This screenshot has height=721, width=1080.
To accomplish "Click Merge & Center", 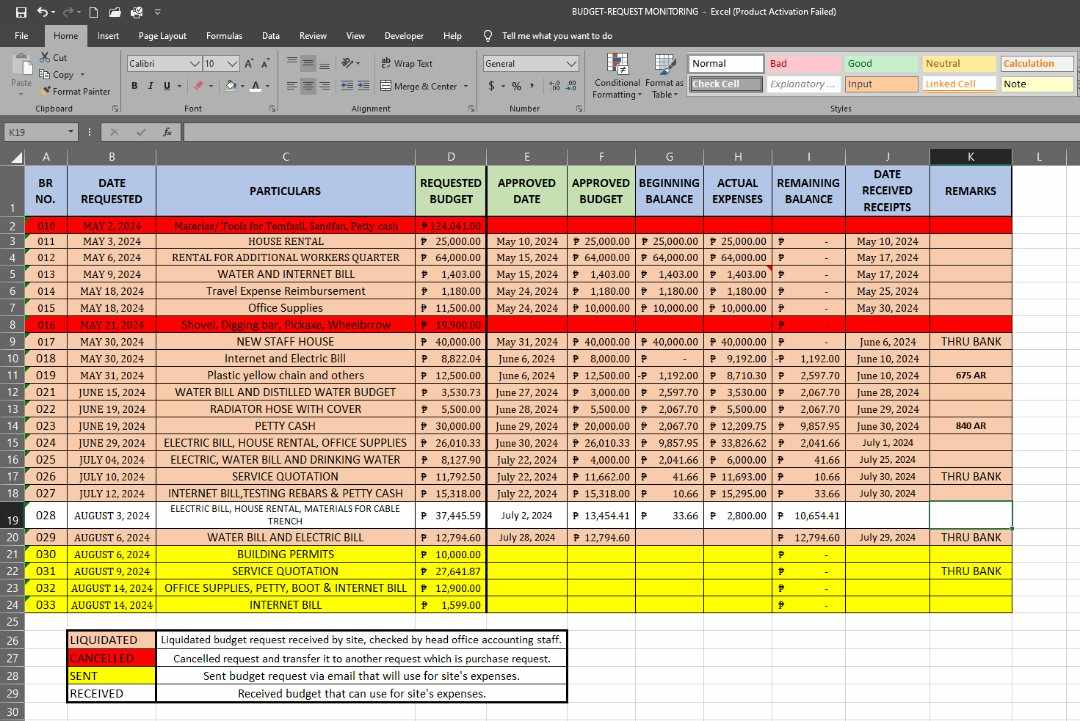I will (x=419, y=86).
